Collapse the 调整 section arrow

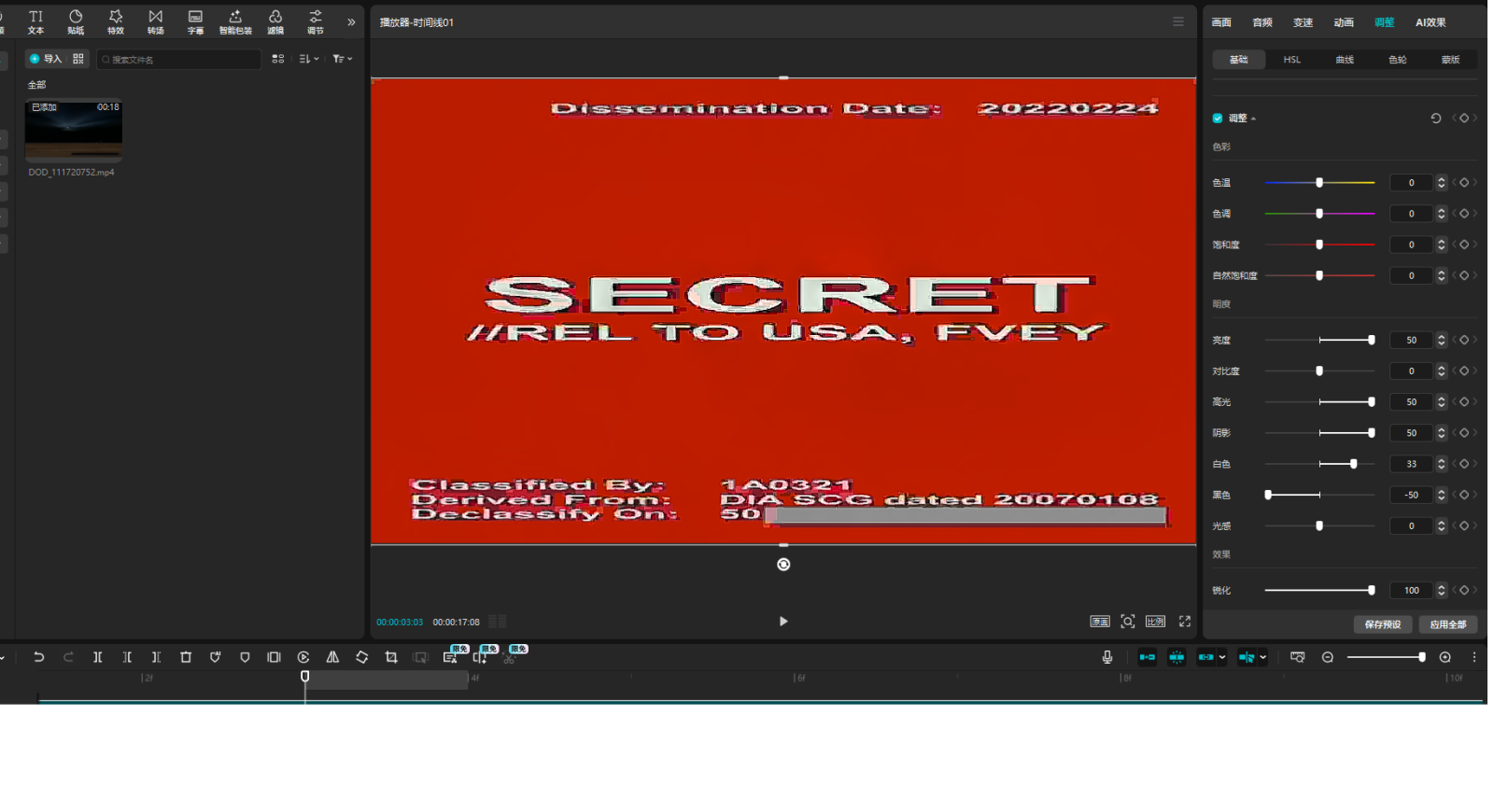1254,119
